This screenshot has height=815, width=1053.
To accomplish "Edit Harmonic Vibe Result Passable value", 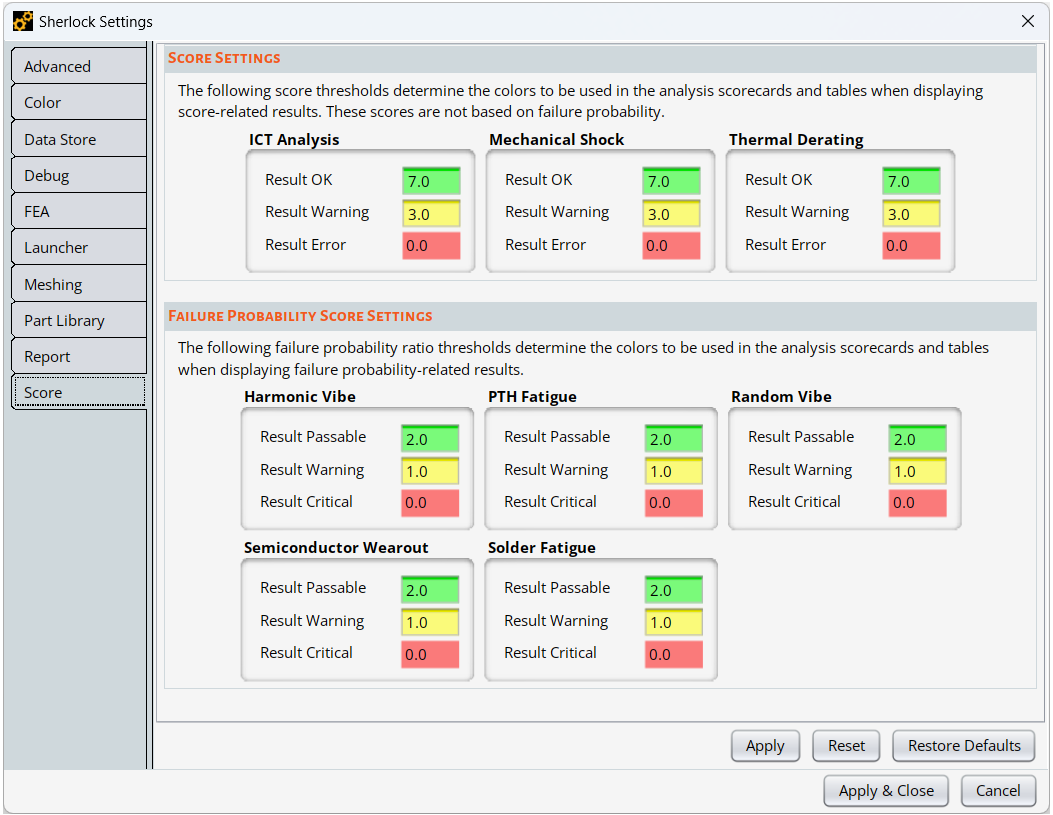I will pos(430,439).
